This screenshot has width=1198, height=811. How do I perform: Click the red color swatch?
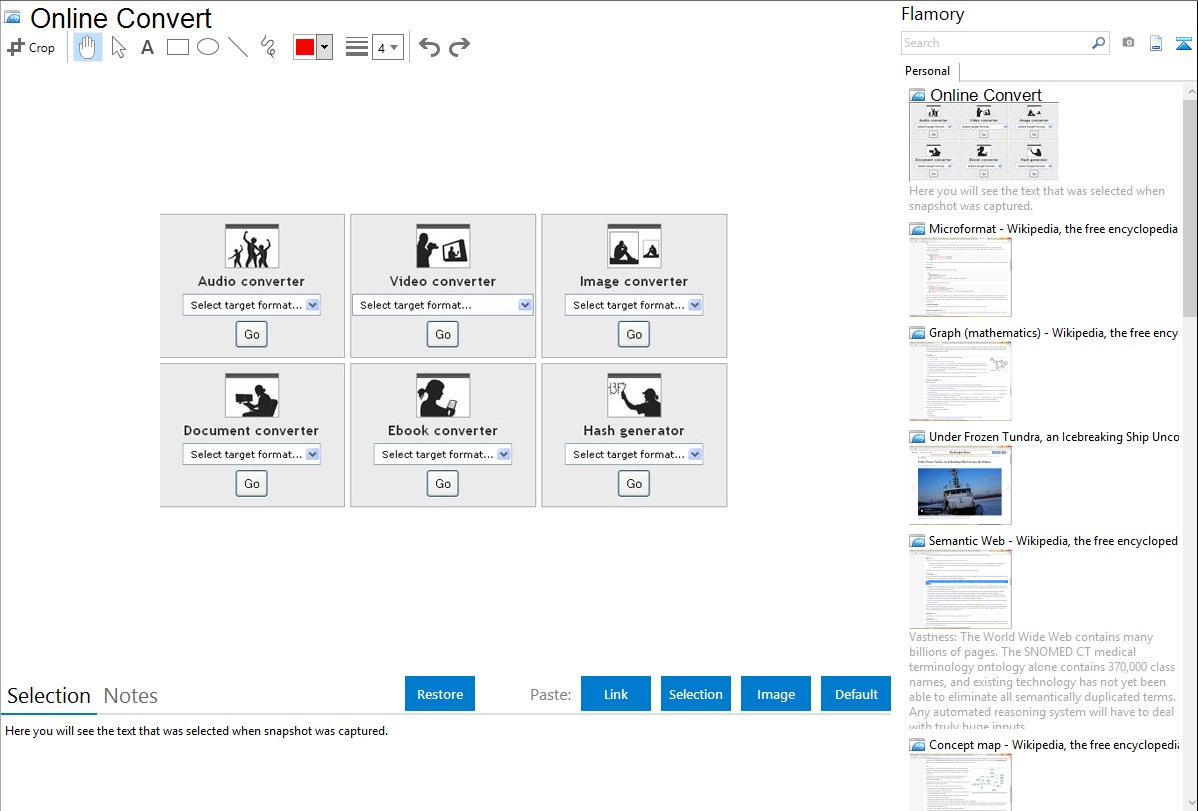click(305, 47)
